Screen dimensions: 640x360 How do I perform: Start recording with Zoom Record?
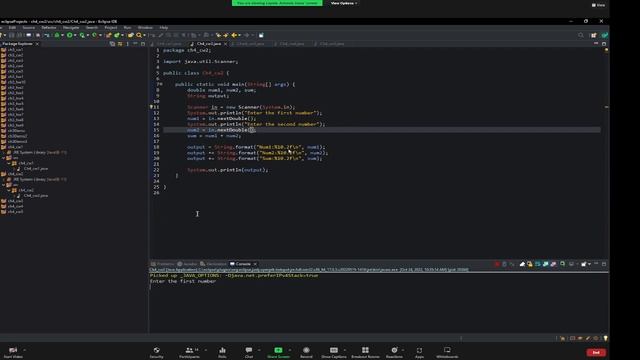(x=306, y=352)
